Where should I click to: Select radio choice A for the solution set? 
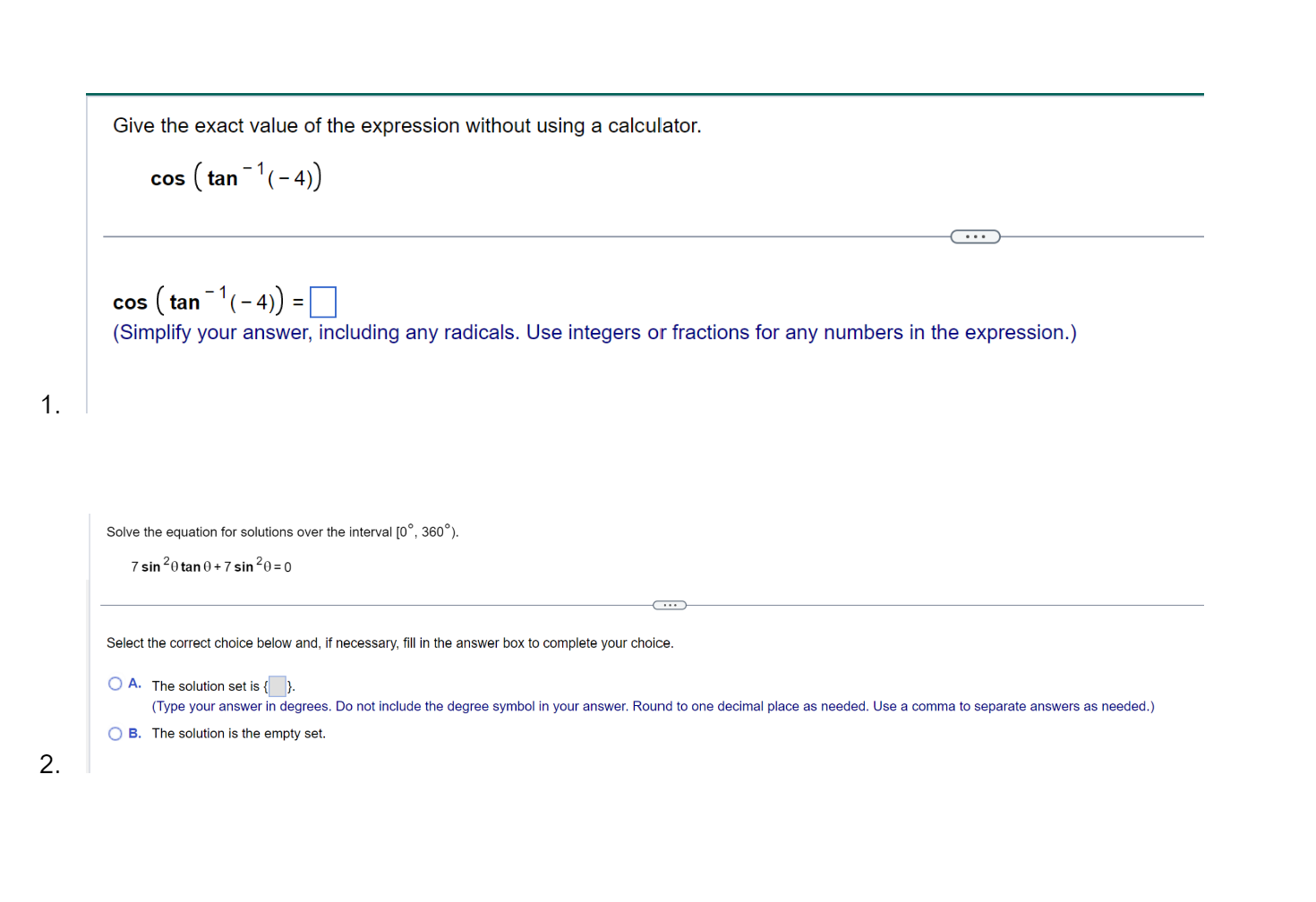coord(115,683)
